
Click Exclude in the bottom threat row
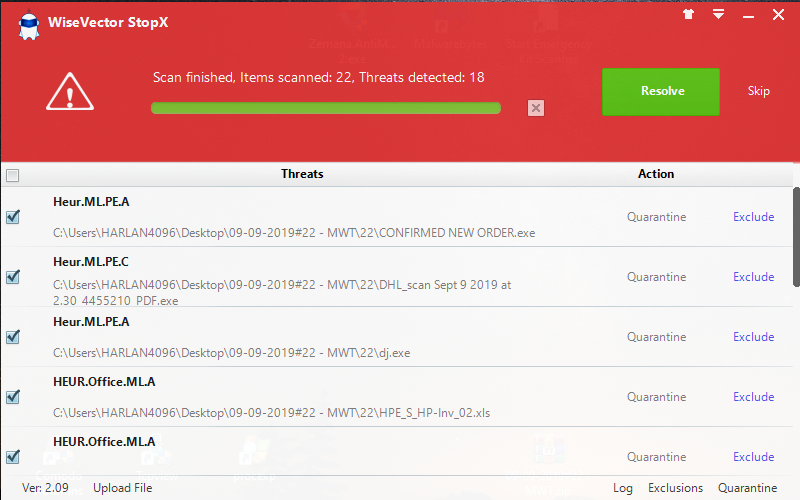[x=754, y=457]
